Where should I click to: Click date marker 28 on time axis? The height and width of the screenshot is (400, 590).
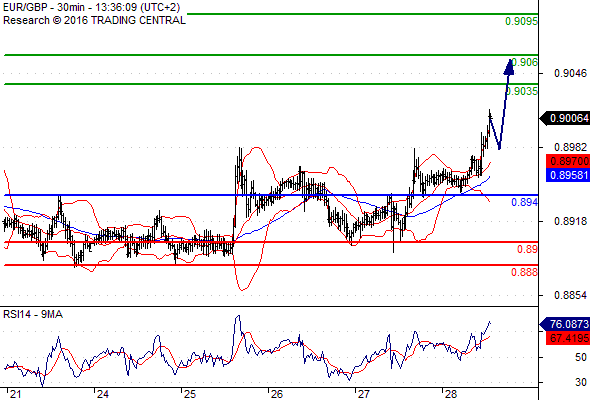point(450,394)
